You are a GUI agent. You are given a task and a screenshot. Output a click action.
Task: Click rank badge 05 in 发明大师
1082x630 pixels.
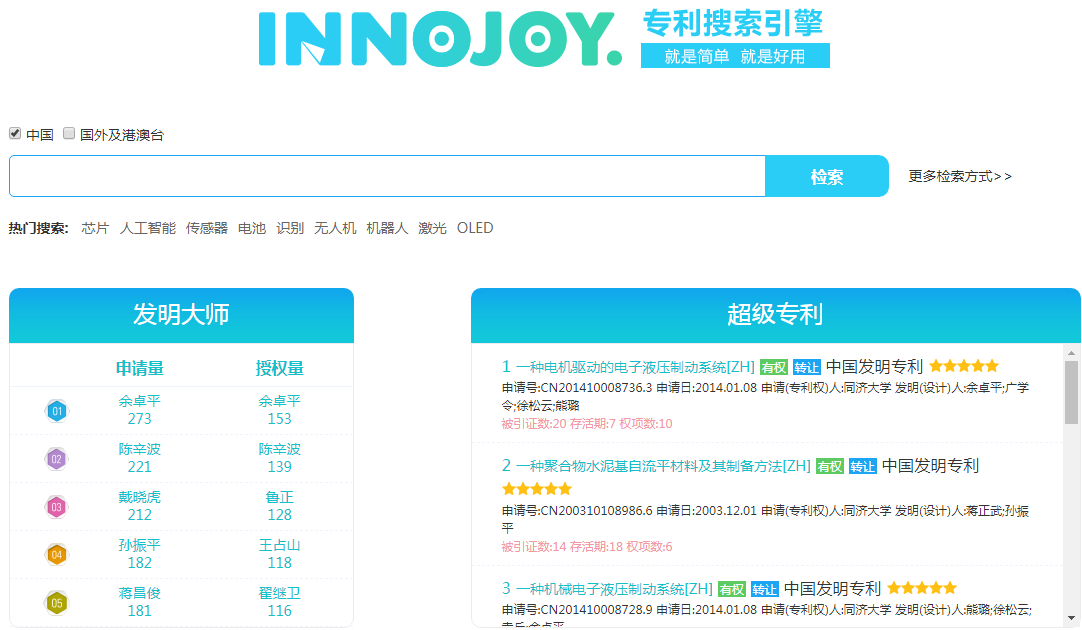(57, 603)
